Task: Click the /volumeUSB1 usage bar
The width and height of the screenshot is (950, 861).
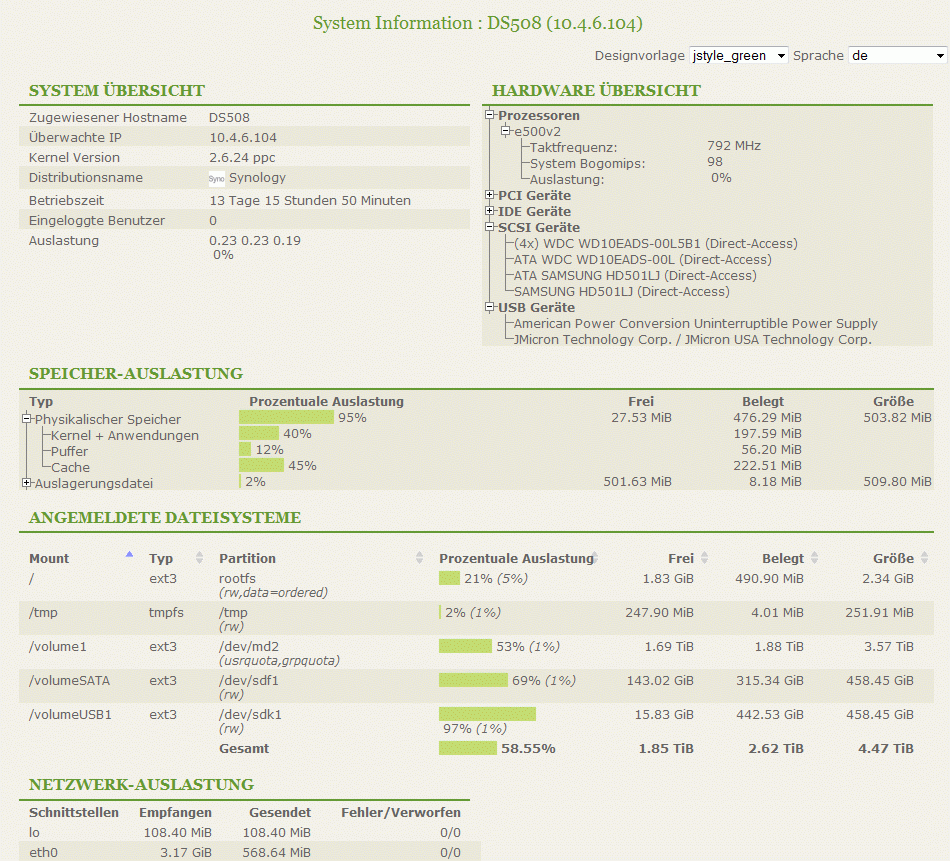Action: coord(487,714)
